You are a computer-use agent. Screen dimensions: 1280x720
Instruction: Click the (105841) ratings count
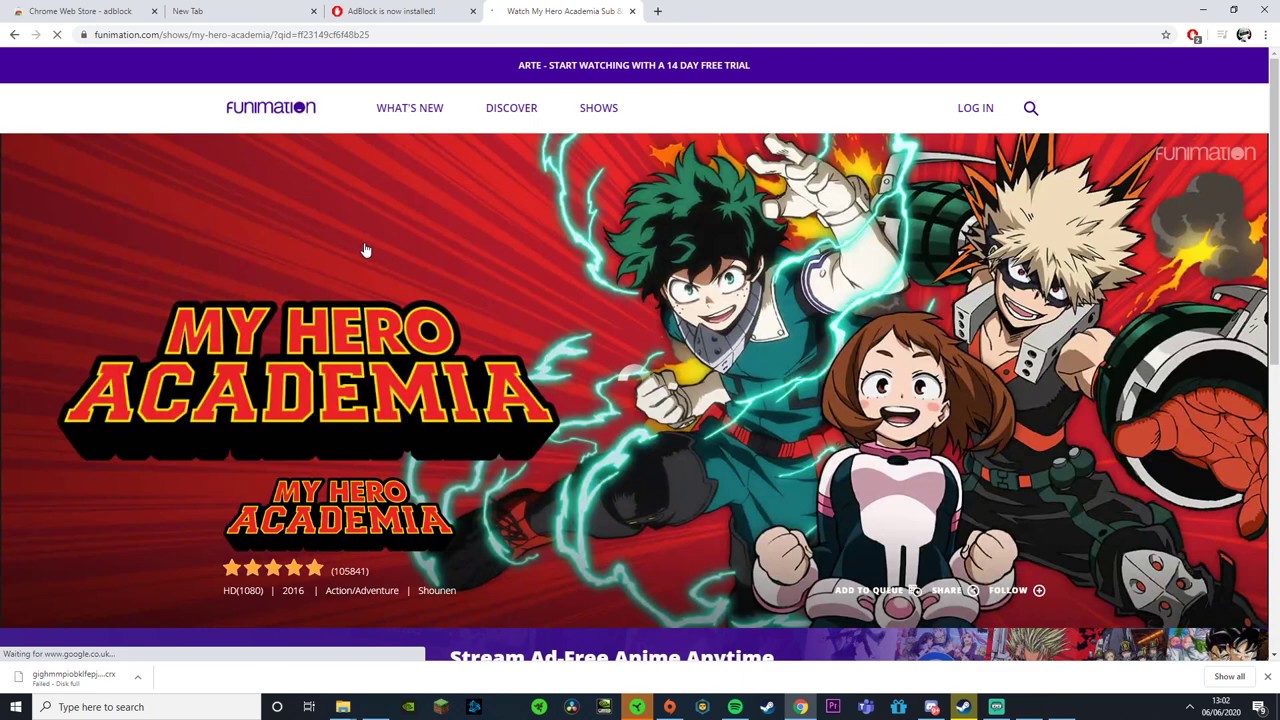click(350, 571)
